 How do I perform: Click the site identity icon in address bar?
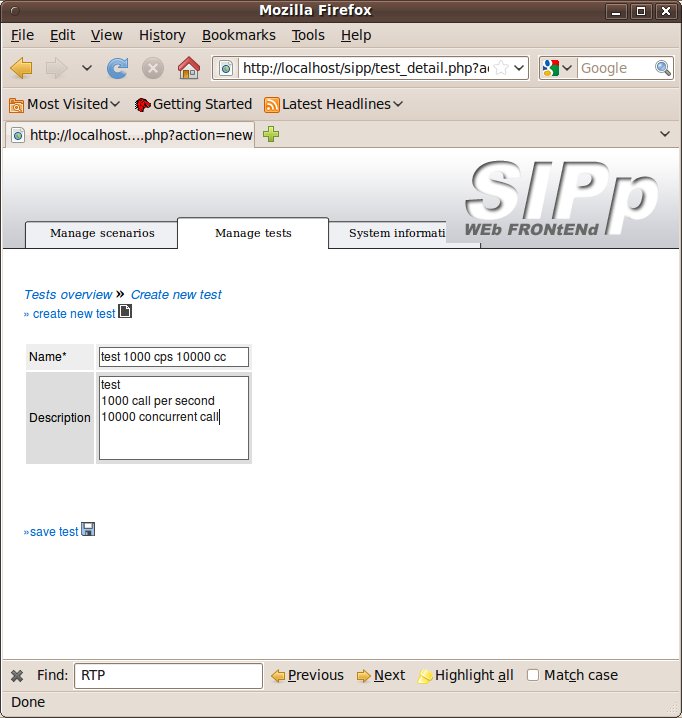(x=225, y=68)
